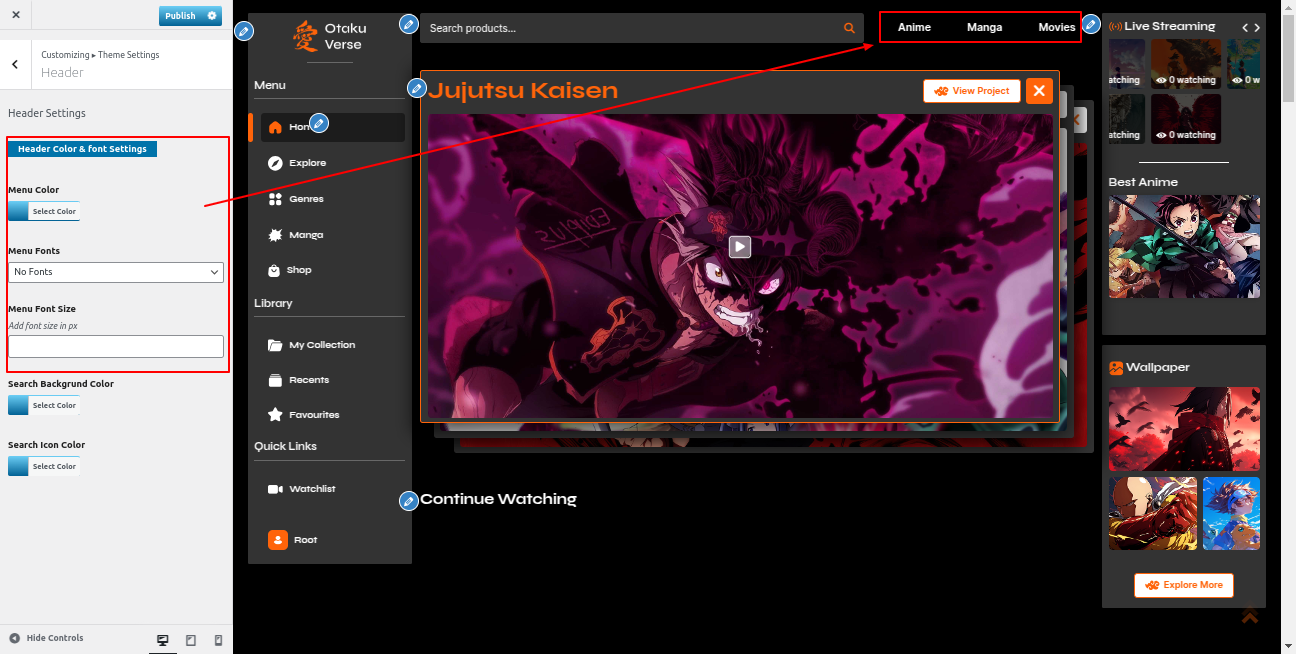Click the scroll-to-top arrow icon
The height and width of the screenshot is (654, 1296).
coord(1249,616)
